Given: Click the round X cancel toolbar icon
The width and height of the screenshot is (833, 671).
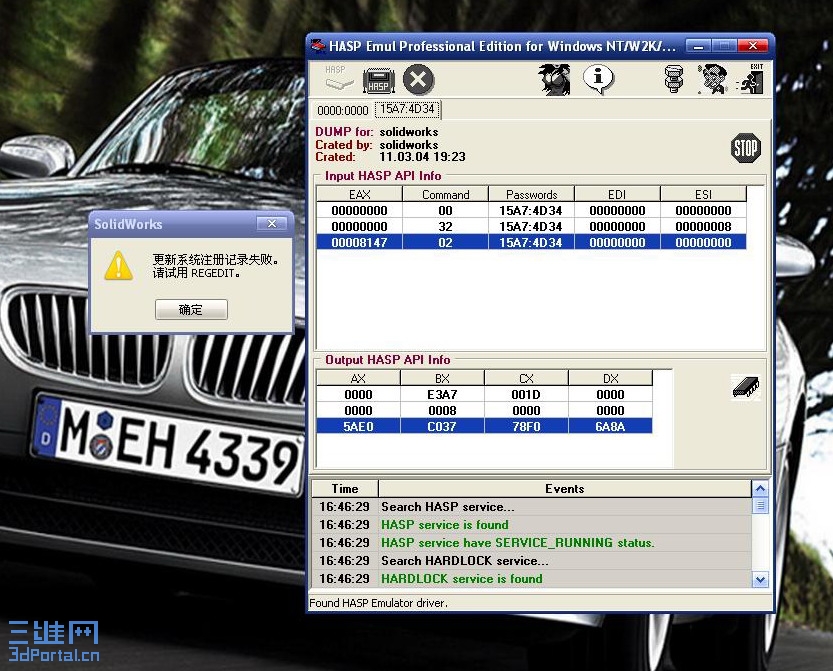Looking at the screenshot, I should [x=418, y=80].
